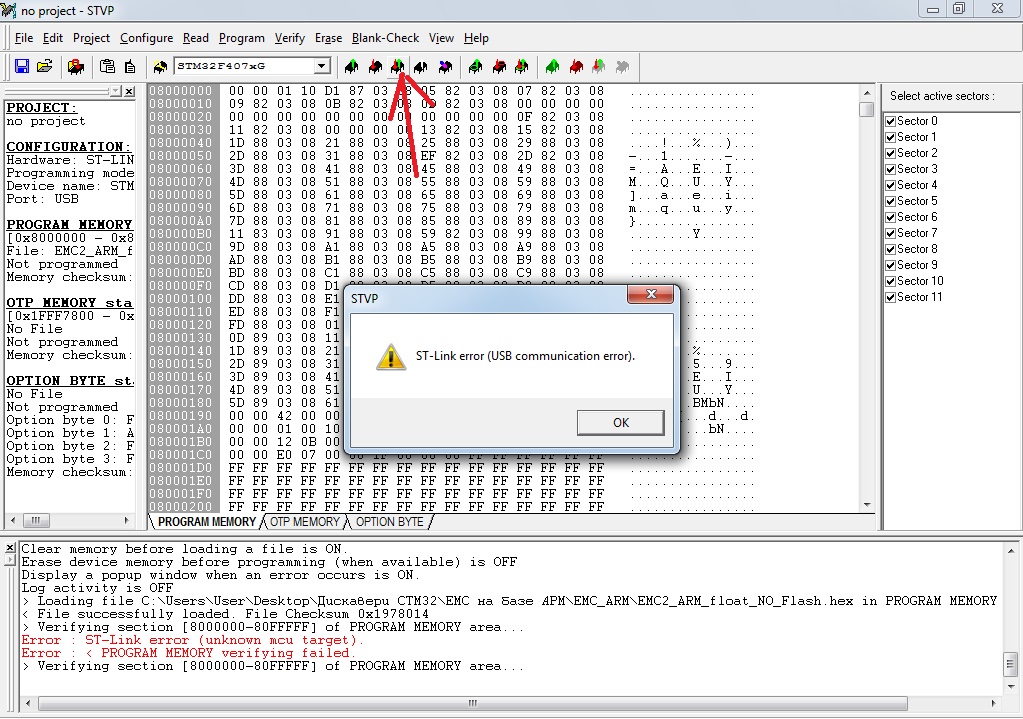1023x719 pixels.
Task: Deselect Sector 6
Action: (x=890, y=217)
